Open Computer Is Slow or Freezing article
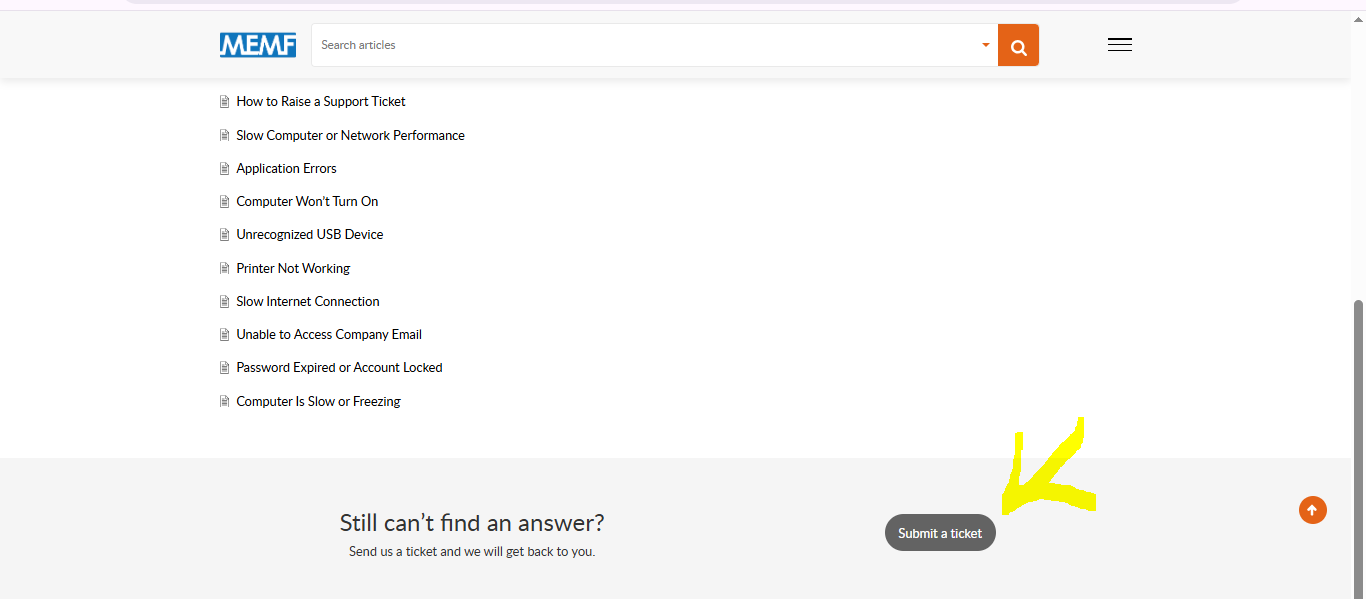 tap(318, 402)
